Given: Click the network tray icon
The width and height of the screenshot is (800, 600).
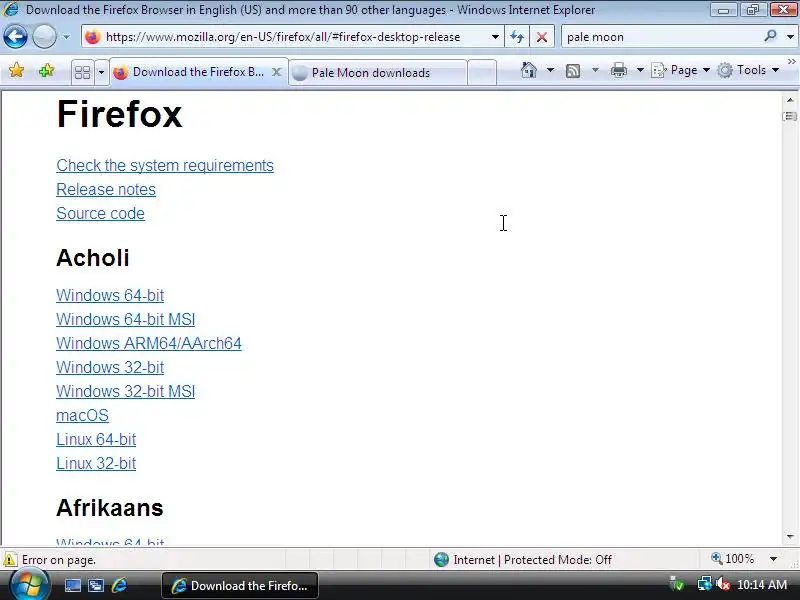Looking at the screenshot, I should (x=704, y=584).
